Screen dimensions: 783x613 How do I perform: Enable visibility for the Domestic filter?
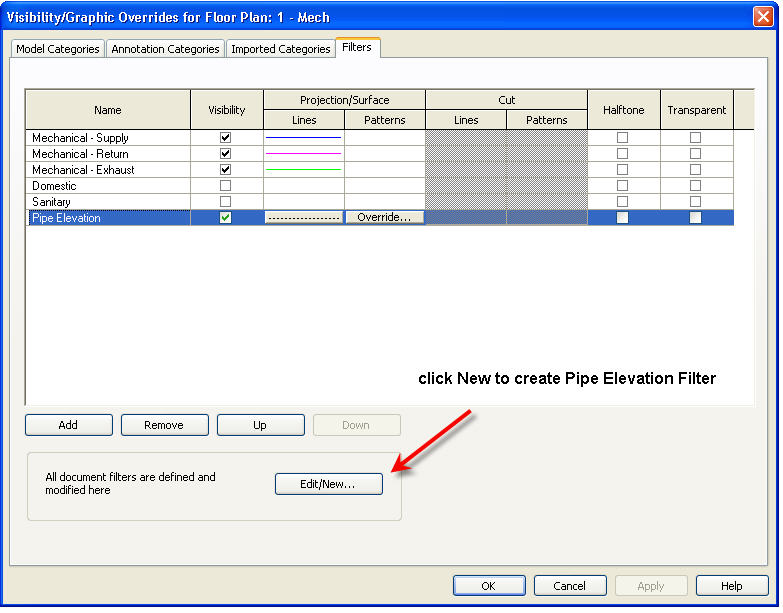point(226,185)
